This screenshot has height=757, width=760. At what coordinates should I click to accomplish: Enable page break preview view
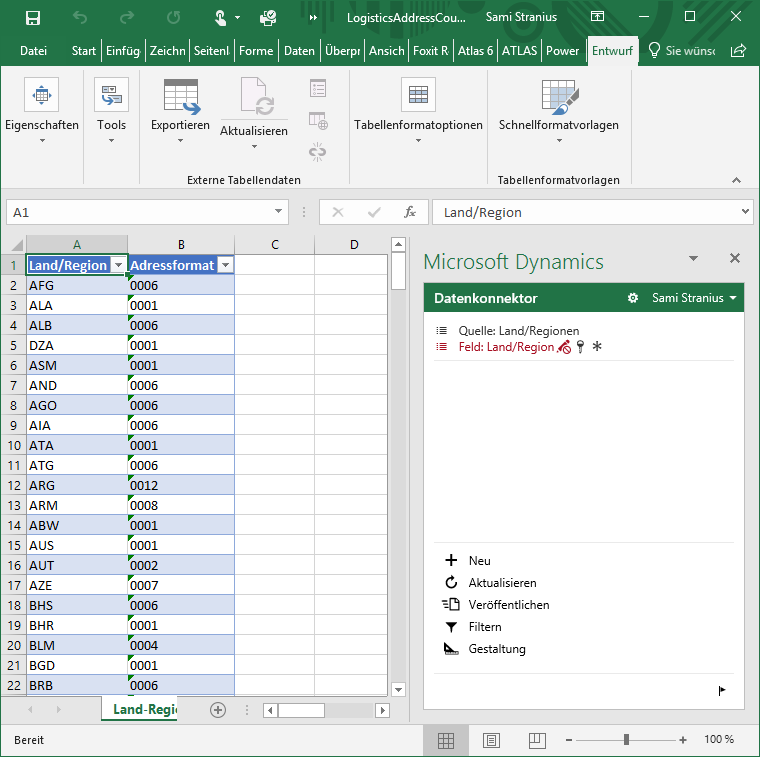point(537,740)
